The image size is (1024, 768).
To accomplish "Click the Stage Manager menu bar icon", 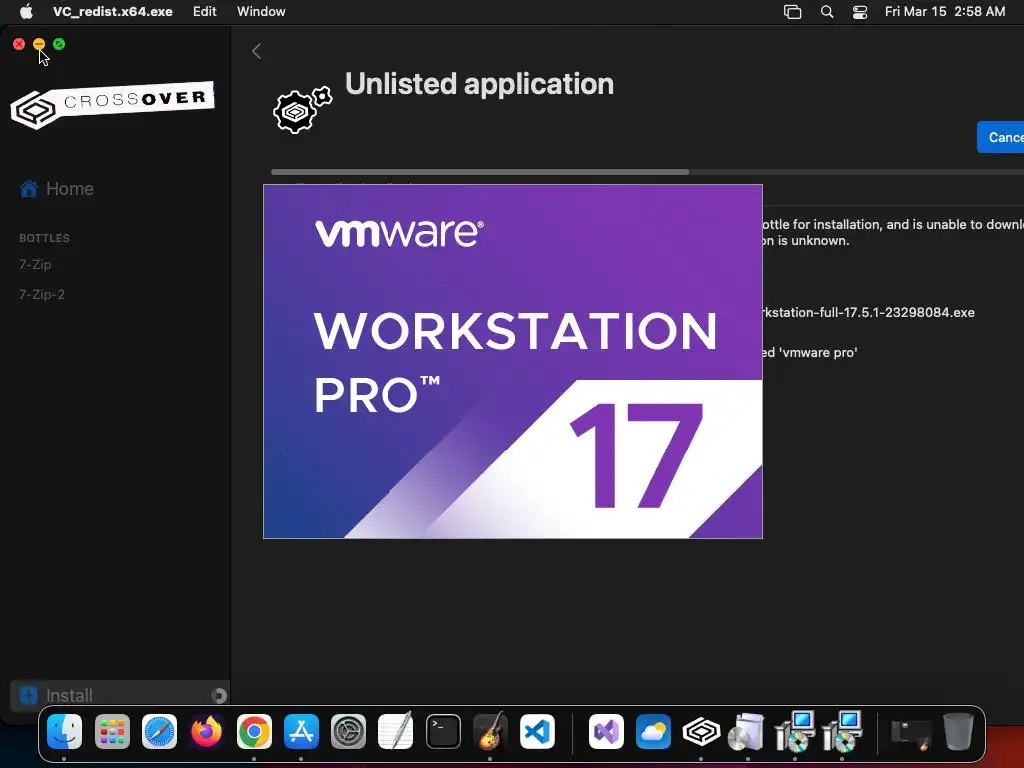I will 792,12.
